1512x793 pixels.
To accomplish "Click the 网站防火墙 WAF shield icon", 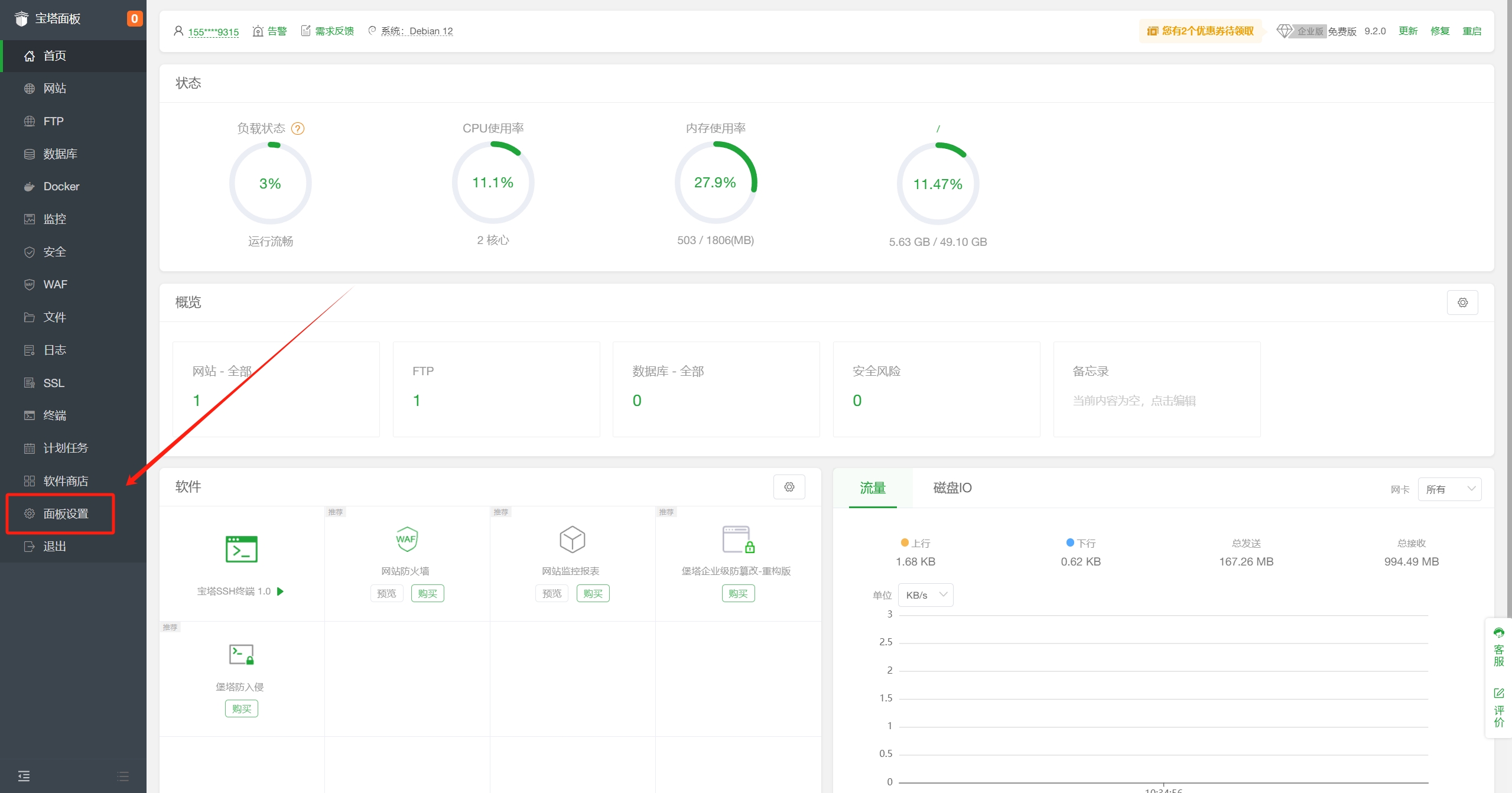I will coord(407,539).
